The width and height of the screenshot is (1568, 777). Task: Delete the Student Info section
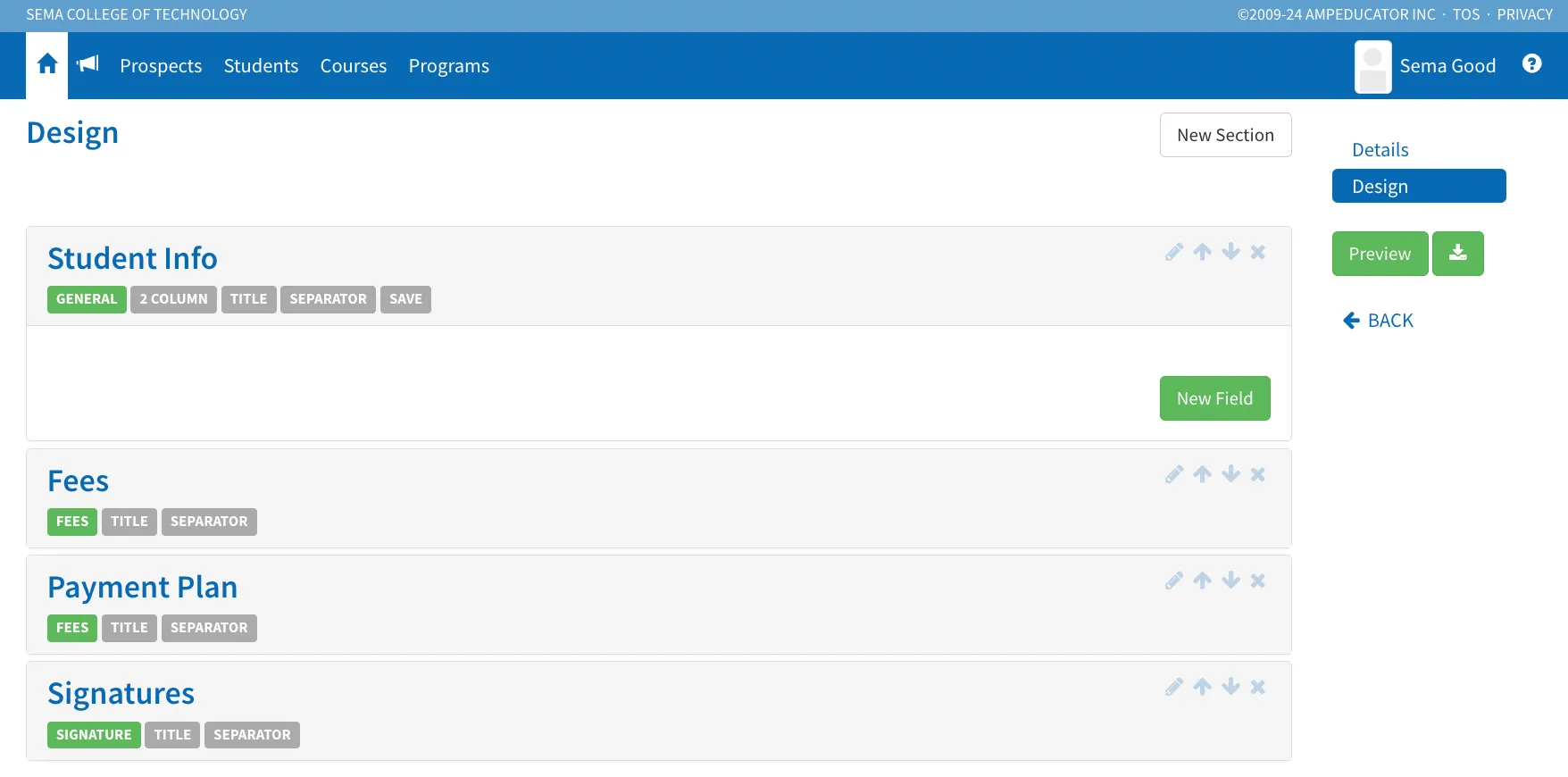click(x=1257, y=252)
